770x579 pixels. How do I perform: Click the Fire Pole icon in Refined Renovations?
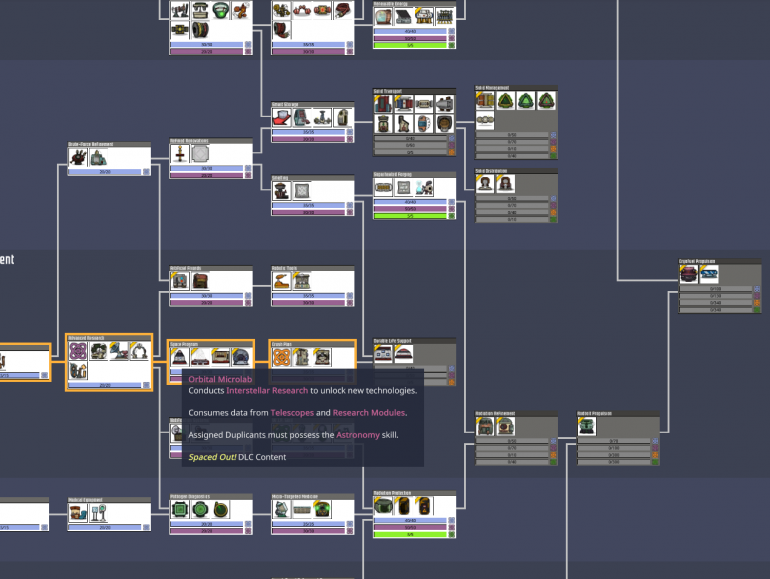[181, 154]
